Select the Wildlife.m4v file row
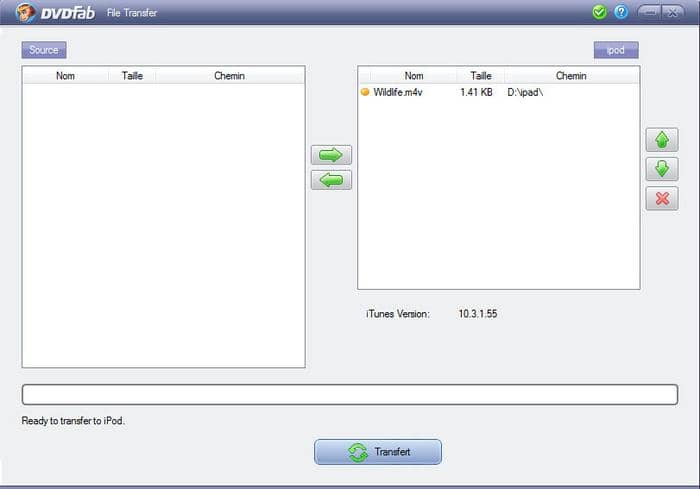700x489 pixels. click(x=499, y=92)
